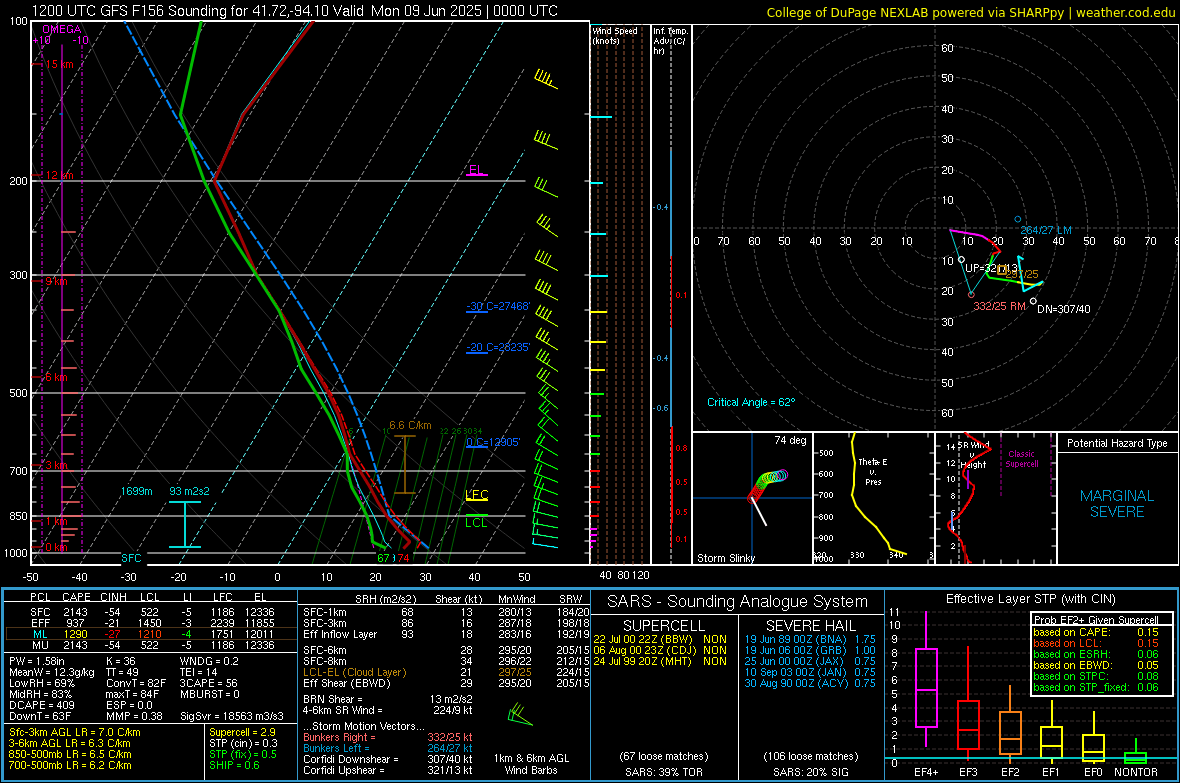Click the -20 C=23235' height label

[x=498, y=347]
